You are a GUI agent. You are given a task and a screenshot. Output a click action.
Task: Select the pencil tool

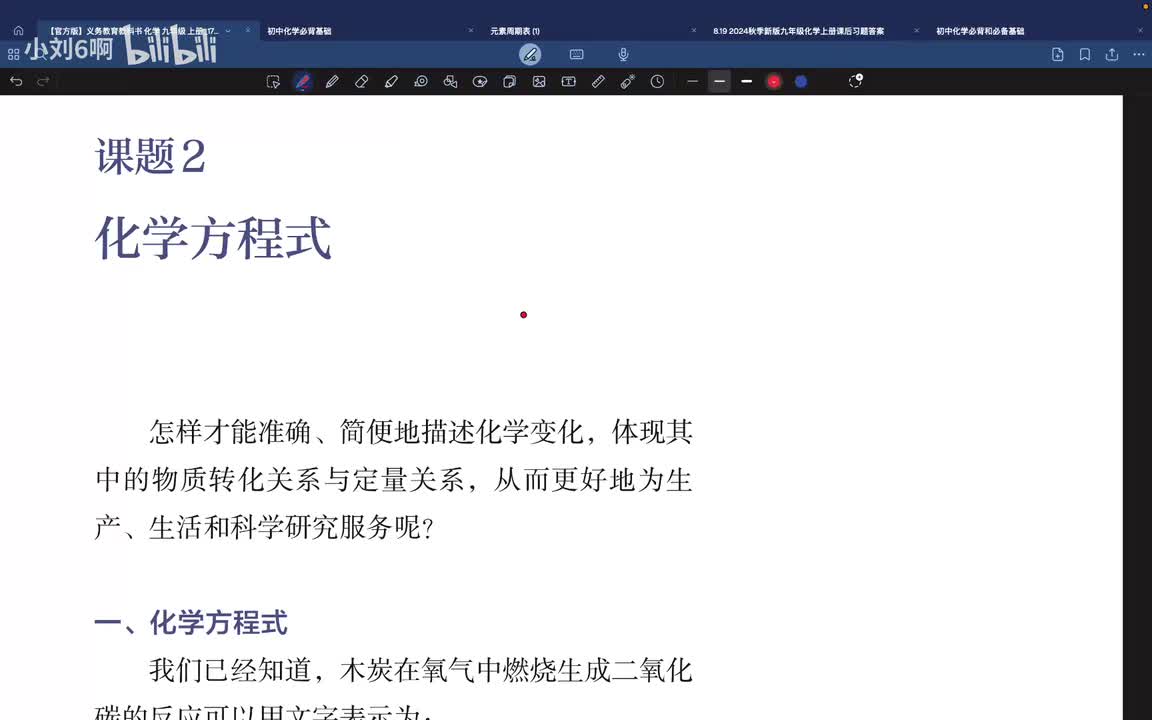click(332, 82)
